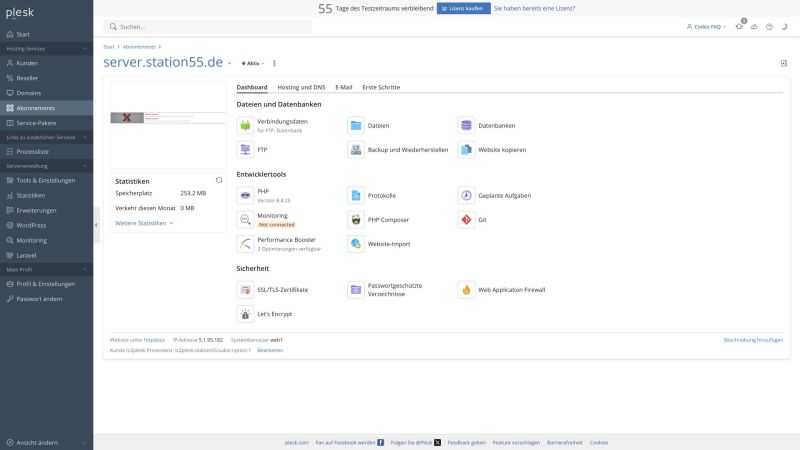Open PHP settings icon

(245, 195)
